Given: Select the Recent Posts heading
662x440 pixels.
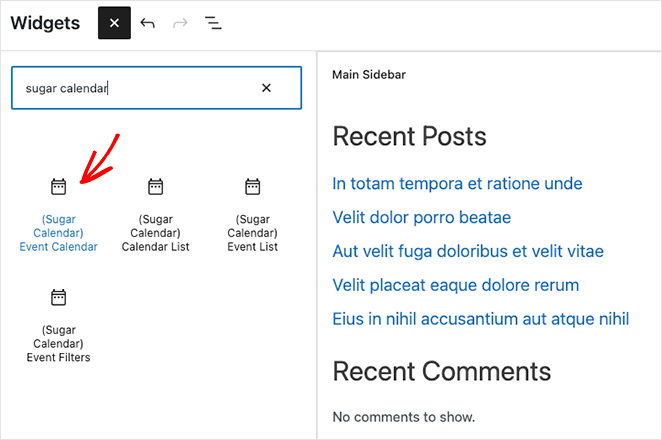Looking at the screenshot, I should coord(410,136).
